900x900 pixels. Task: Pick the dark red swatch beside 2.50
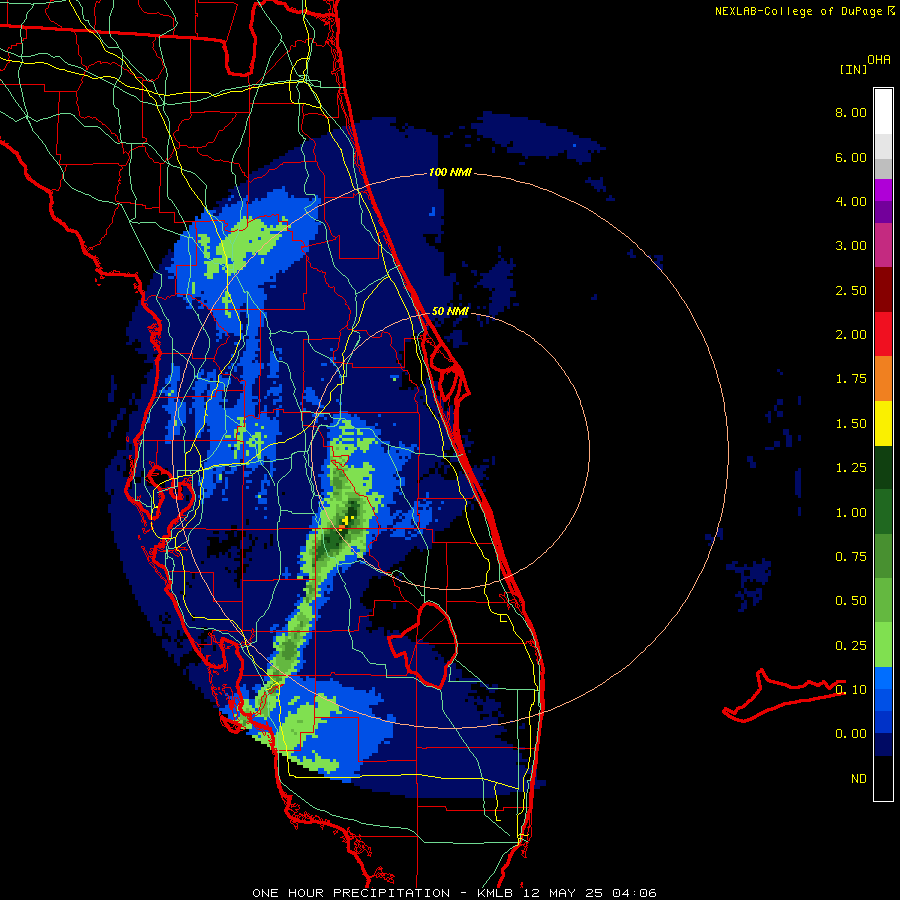click(883, 290)
